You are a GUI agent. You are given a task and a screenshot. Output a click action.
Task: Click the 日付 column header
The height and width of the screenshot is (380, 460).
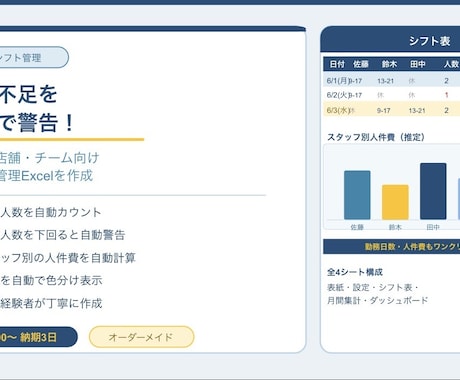337,64
